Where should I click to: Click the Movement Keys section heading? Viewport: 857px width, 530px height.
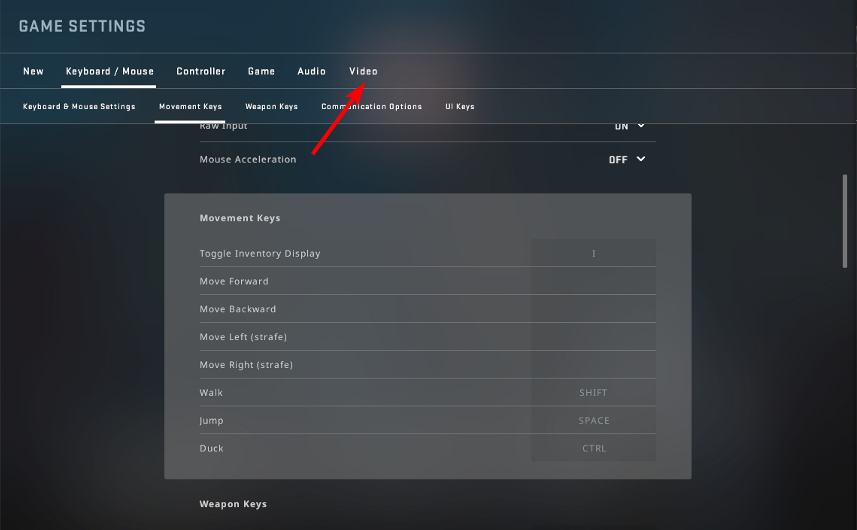click(x=240, y=218)
